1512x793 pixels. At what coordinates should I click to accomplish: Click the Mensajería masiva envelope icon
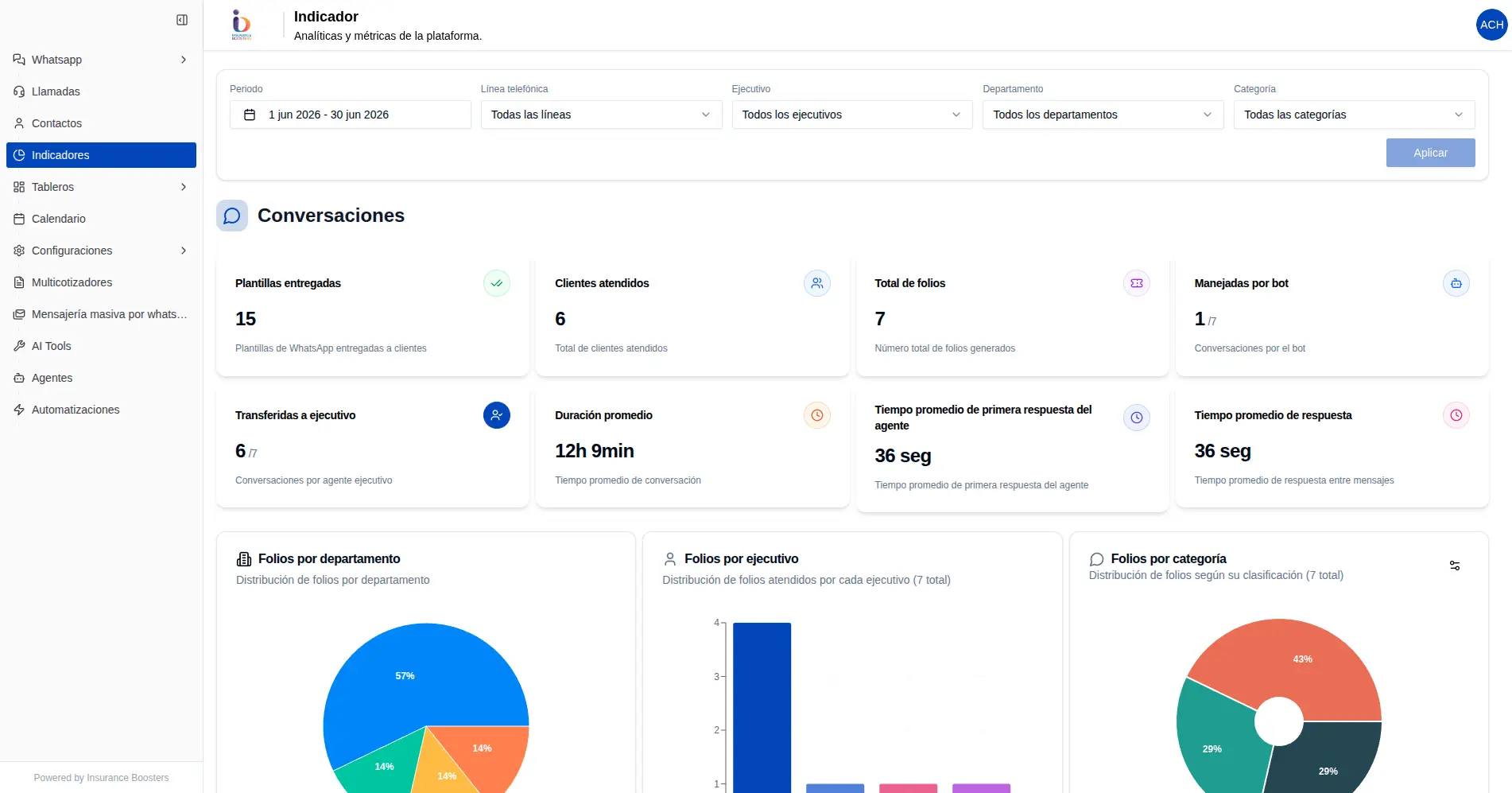19,314
